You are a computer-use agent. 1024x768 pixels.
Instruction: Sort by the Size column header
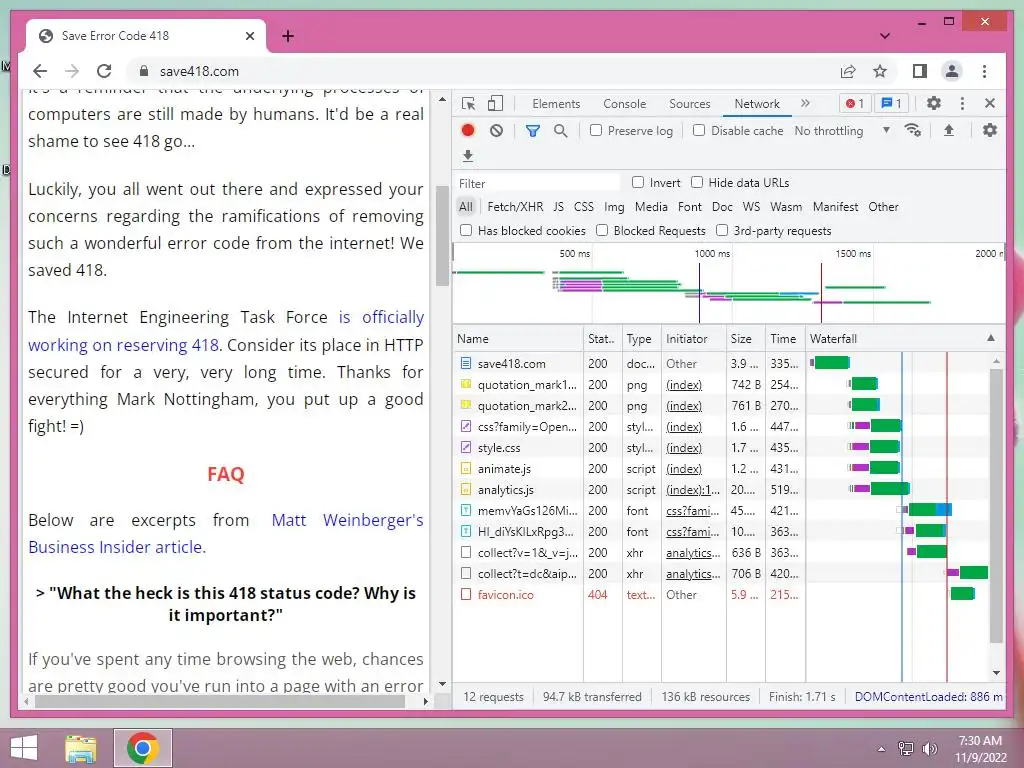tap(746, 338)
